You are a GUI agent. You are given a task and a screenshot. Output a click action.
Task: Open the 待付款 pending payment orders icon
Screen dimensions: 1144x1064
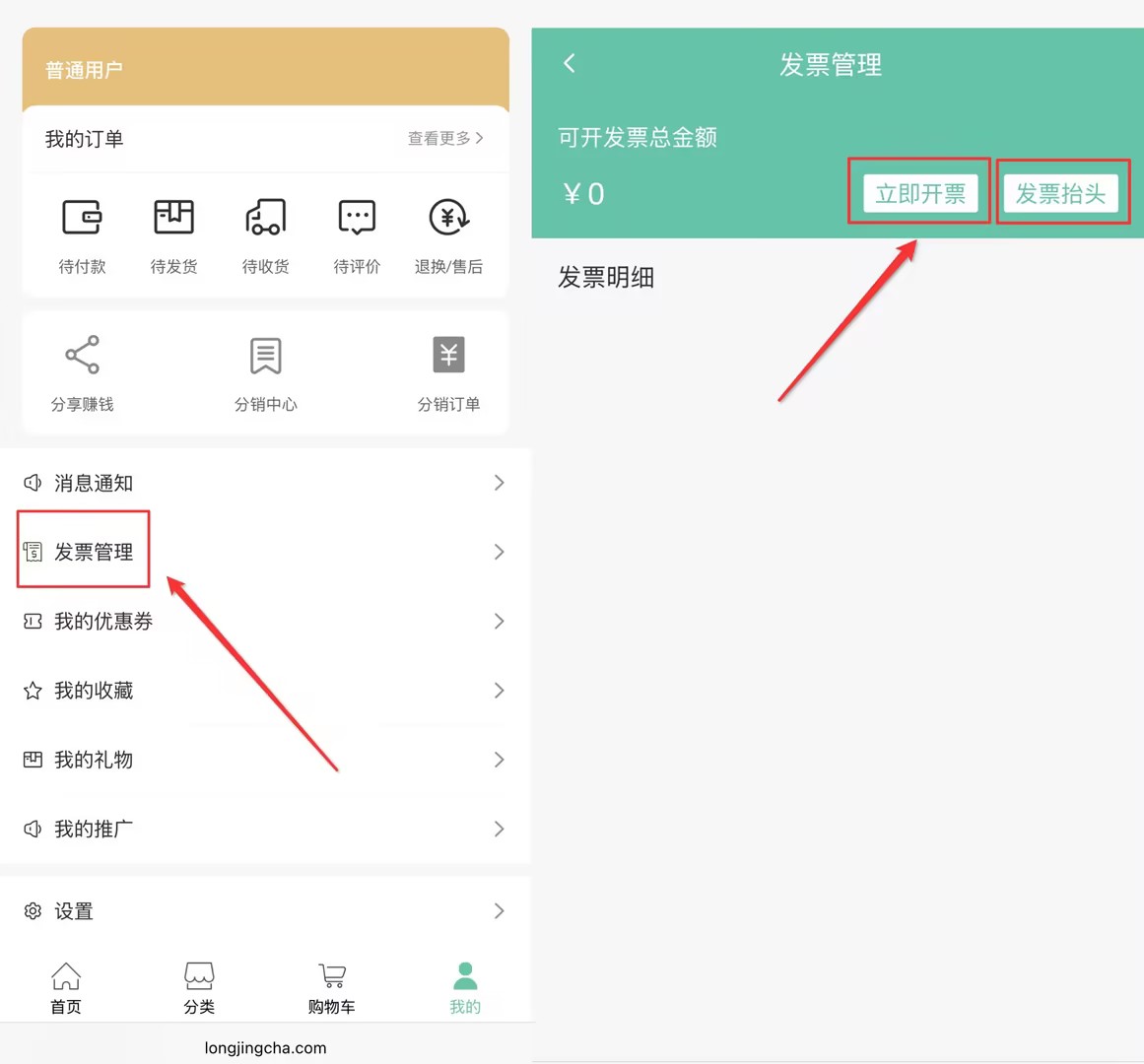82,218
